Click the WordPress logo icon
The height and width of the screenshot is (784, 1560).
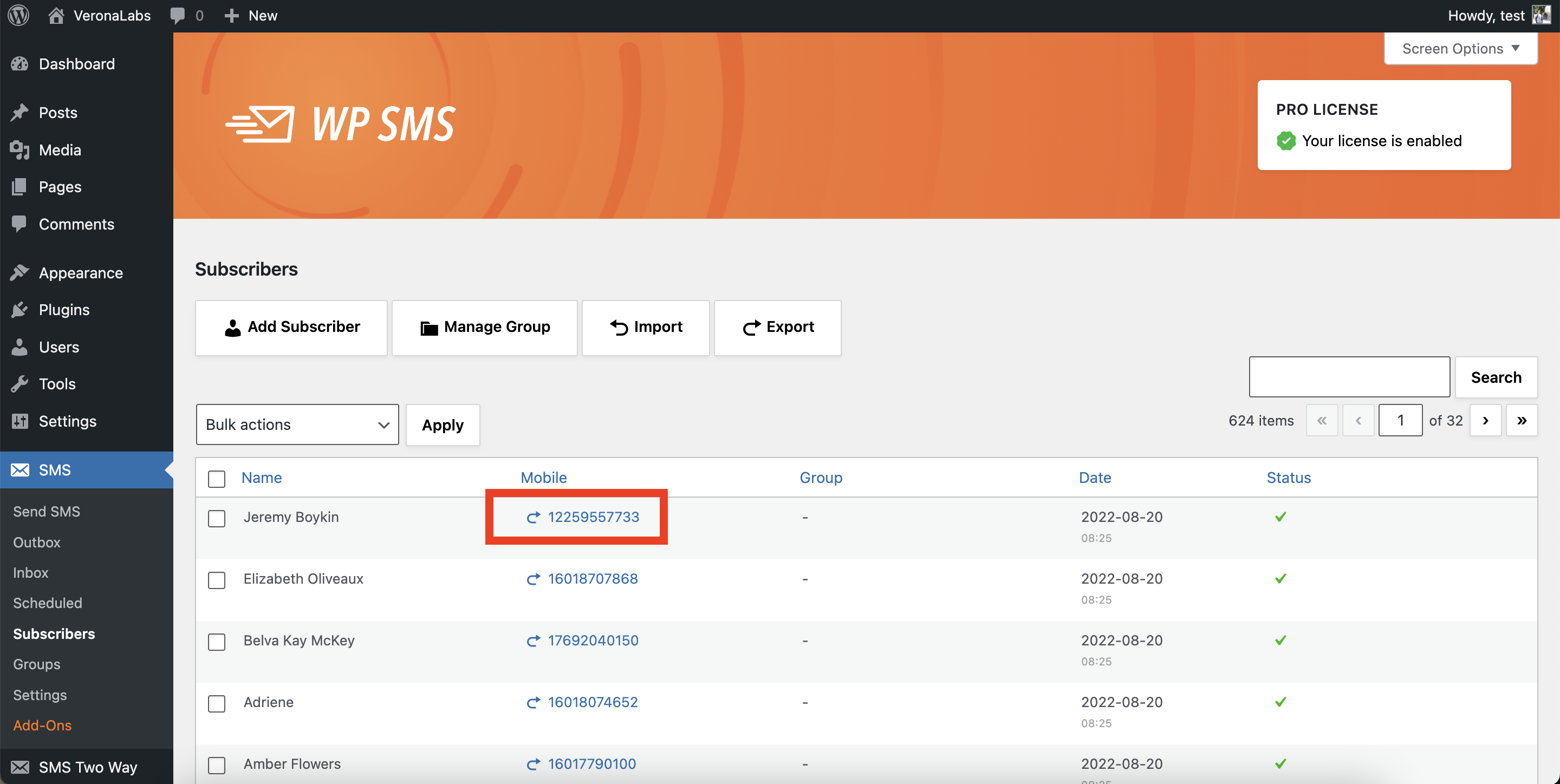tap(19, 15)
